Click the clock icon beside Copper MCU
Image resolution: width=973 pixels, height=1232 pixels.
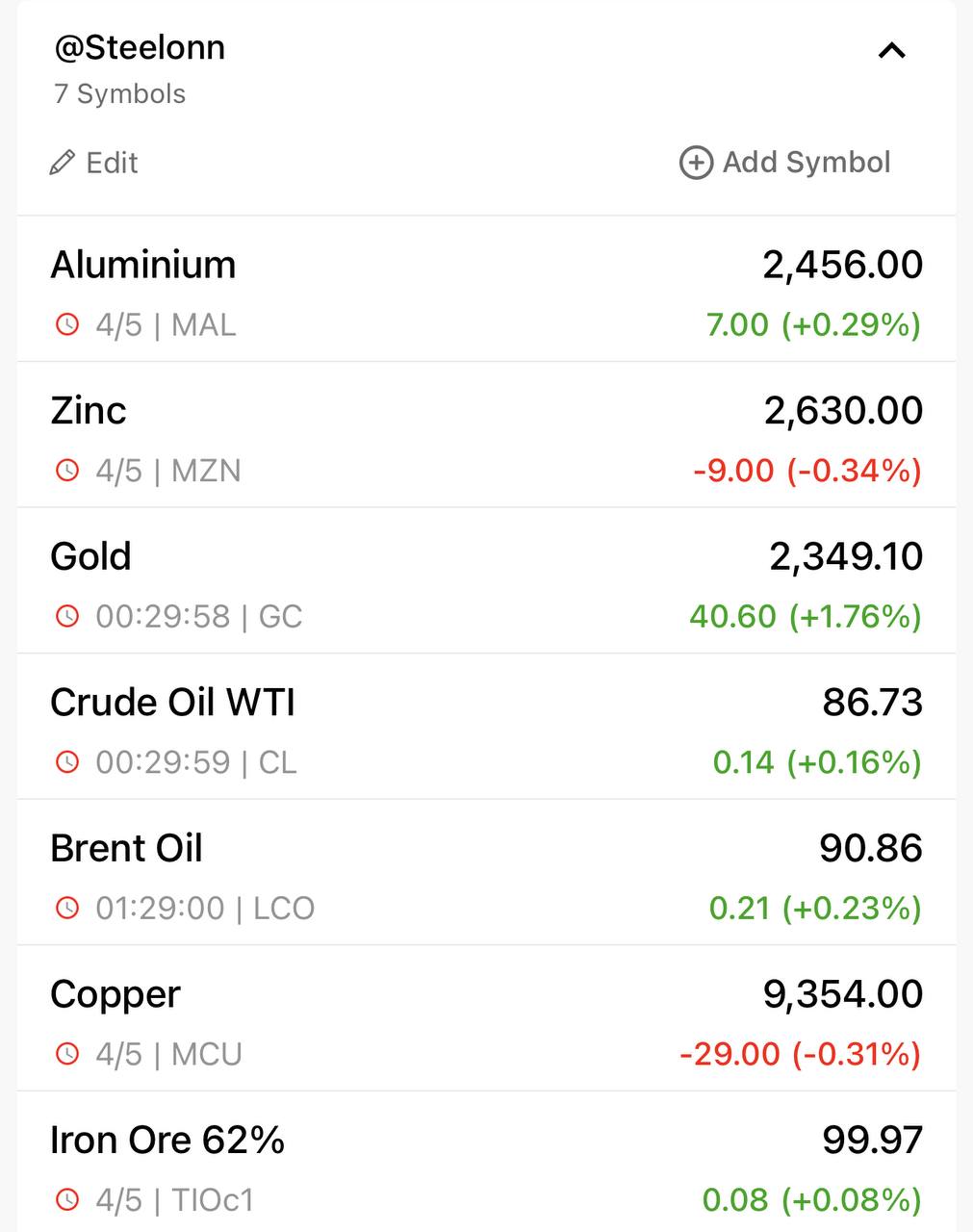coord(67,1054)
